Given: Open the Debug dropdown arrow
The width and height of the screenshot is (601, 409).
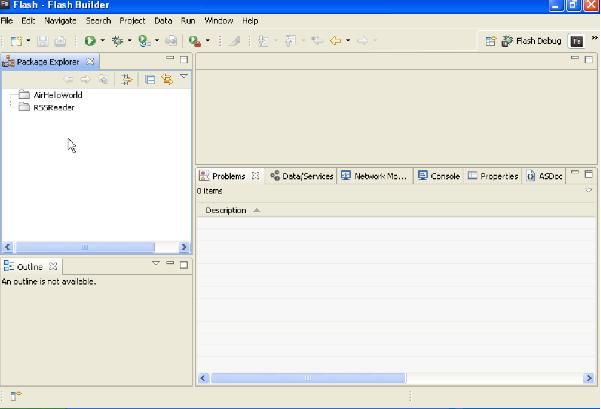Looking at the screenshot, I should [129, 40].
